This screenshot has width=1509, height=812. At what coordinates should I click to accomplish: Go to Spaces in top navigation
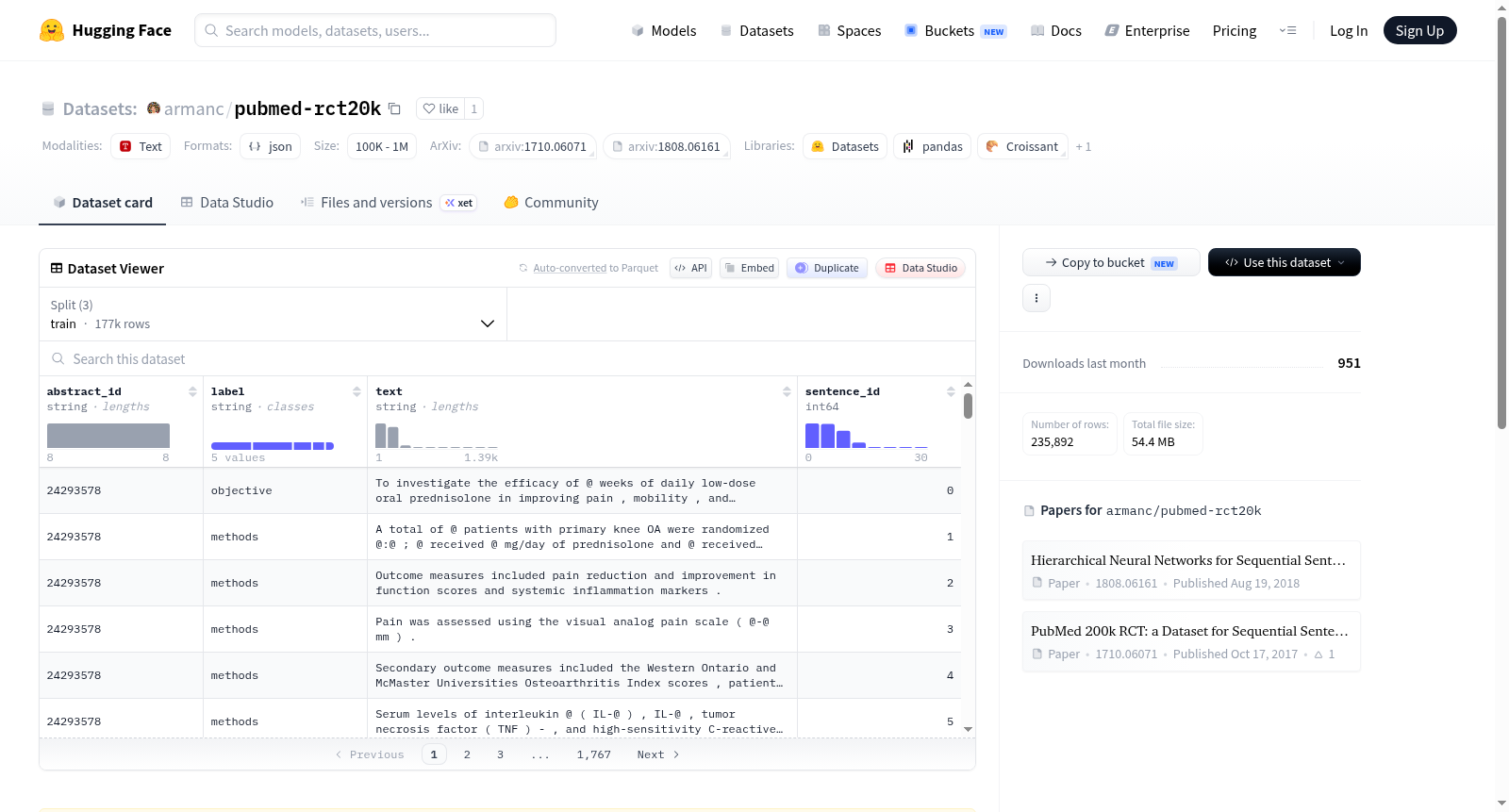849,31
